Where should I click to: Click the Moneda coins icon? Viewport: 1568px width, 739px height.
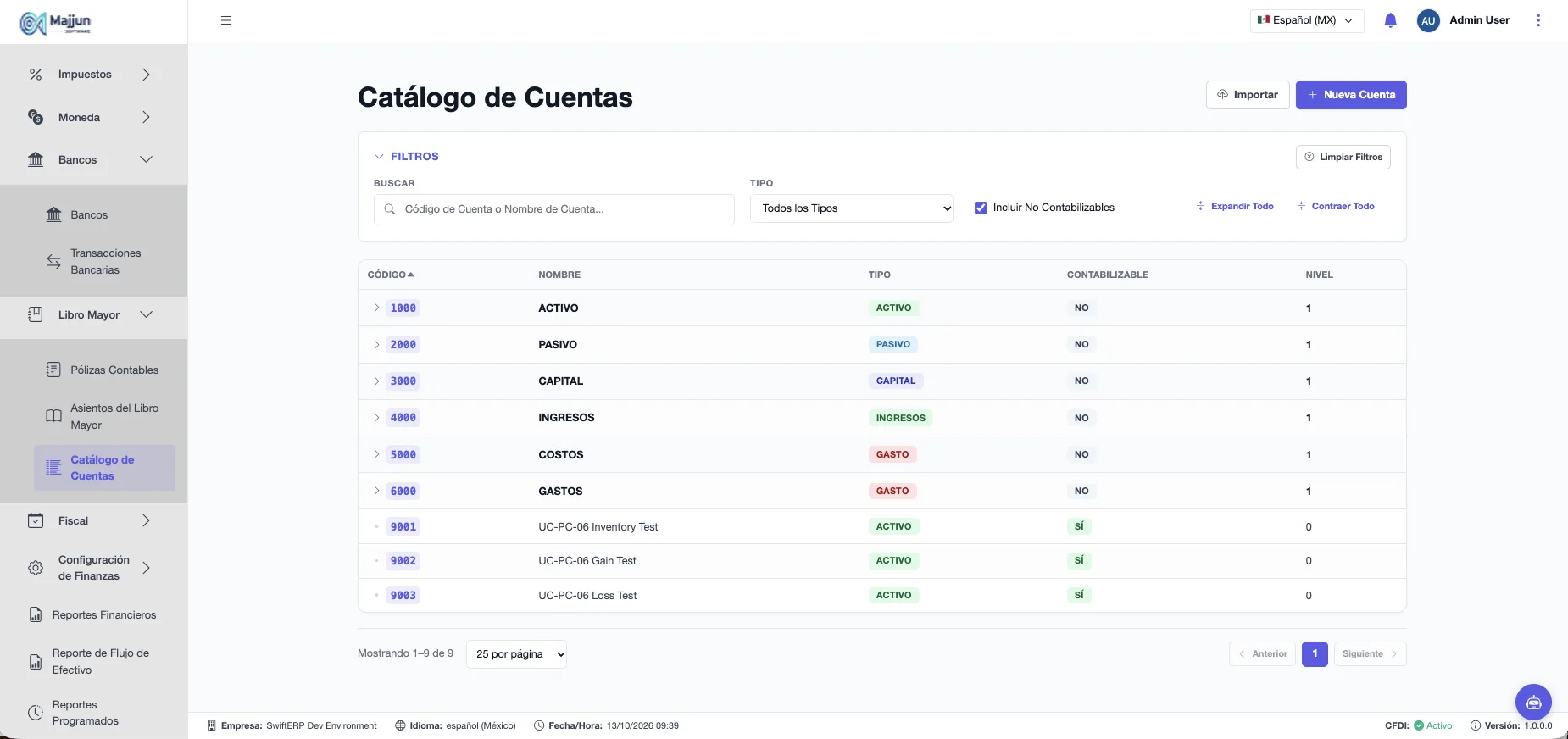tap(36, 117)
